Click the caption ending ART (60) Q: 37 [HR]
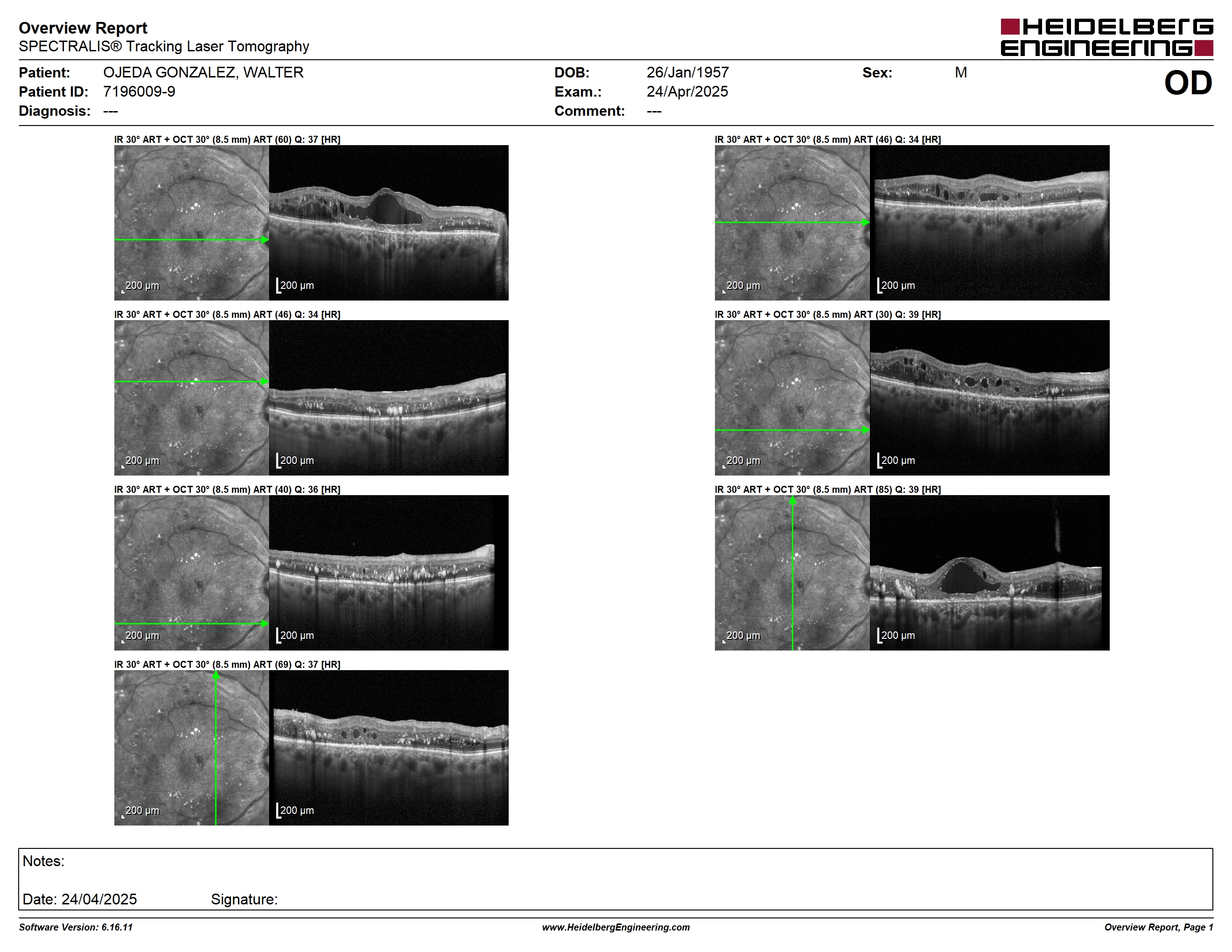 pyautogui.click(x=227, y=140)
